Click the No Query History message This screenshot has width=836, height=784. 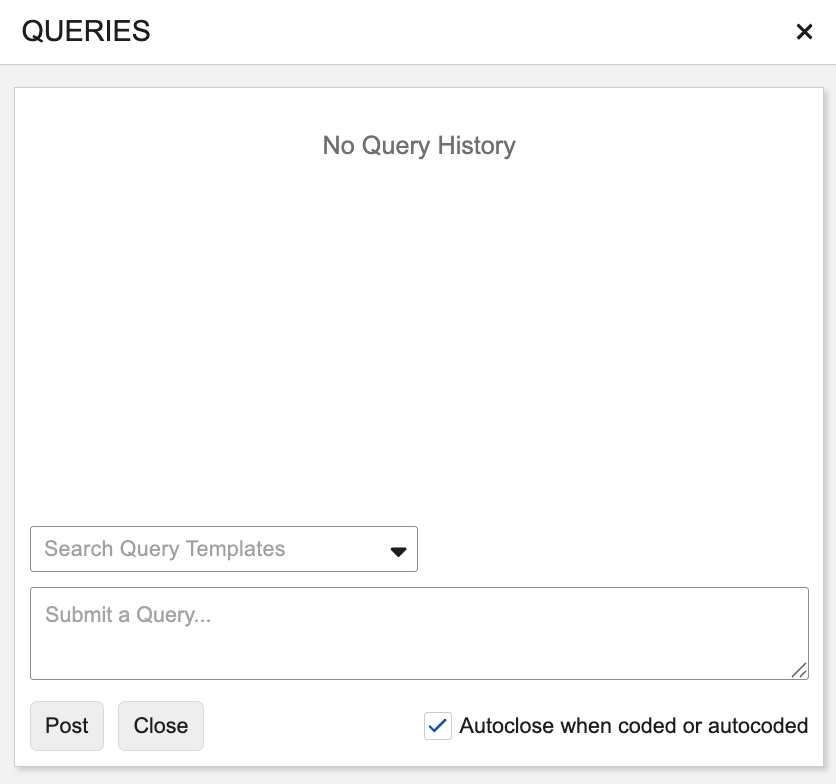pos(418,146)
